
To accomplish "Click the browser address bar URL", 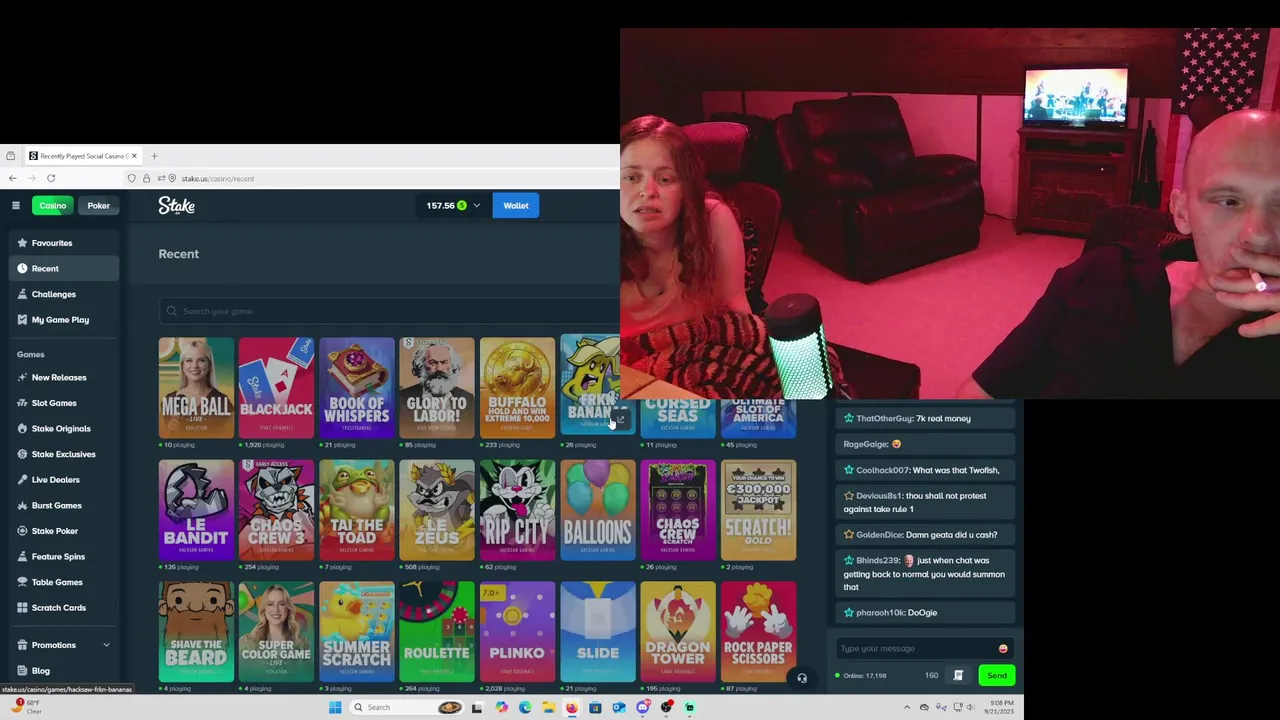I will [x=217, y=179].
